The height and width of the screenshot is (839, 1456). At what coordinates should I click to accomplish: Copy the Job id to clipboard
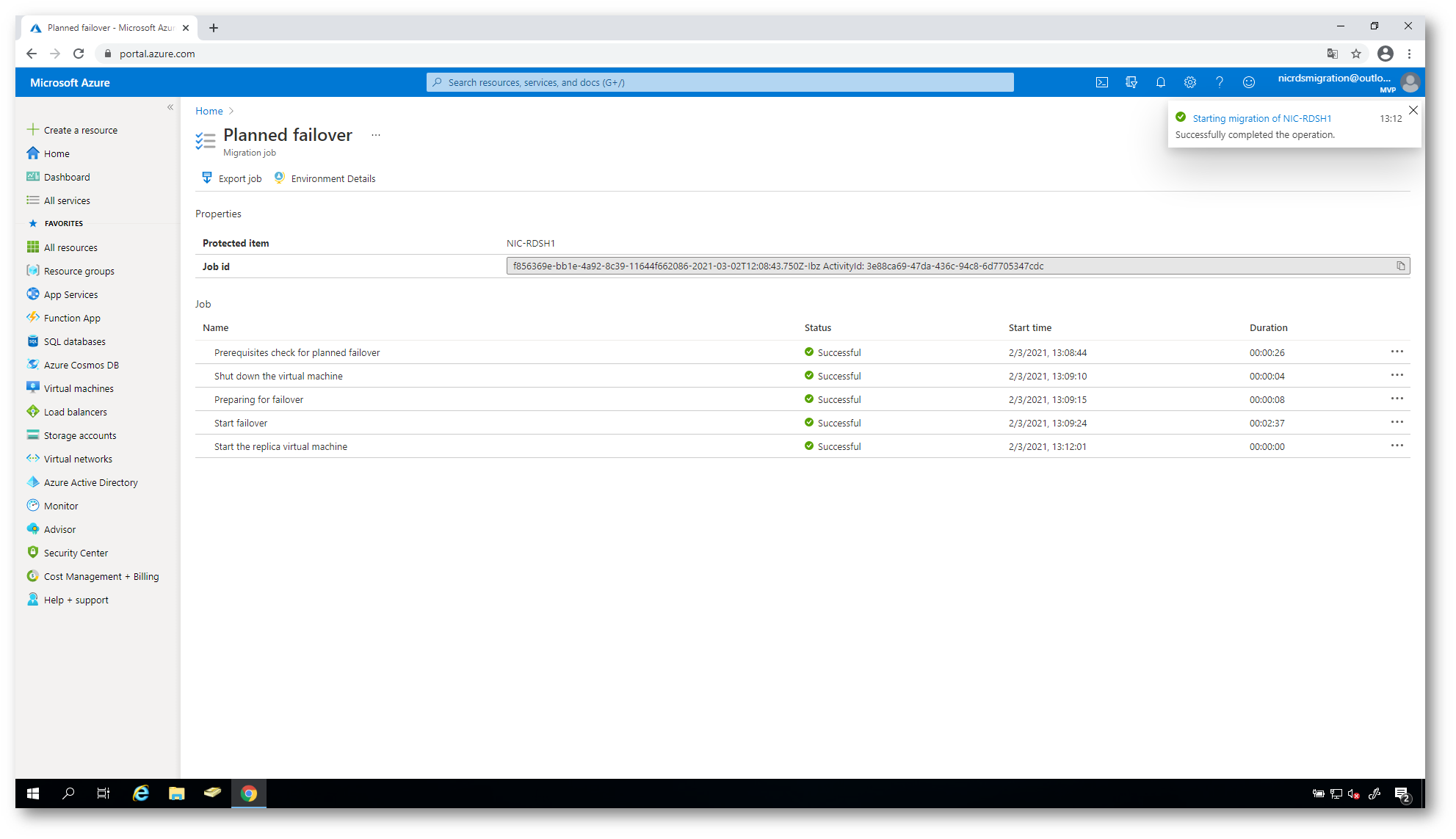click(x=1401, y=266)
